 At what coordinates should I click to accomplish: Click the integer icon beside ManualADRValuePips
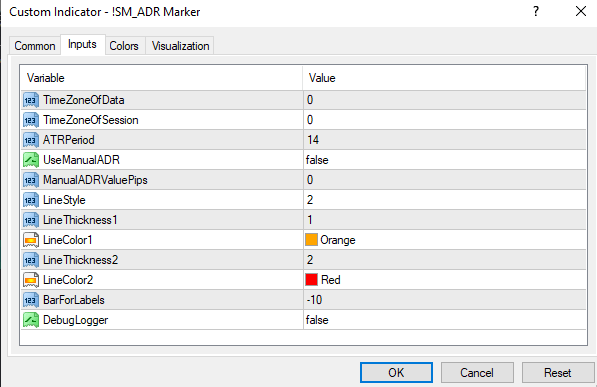pos(31,180)
